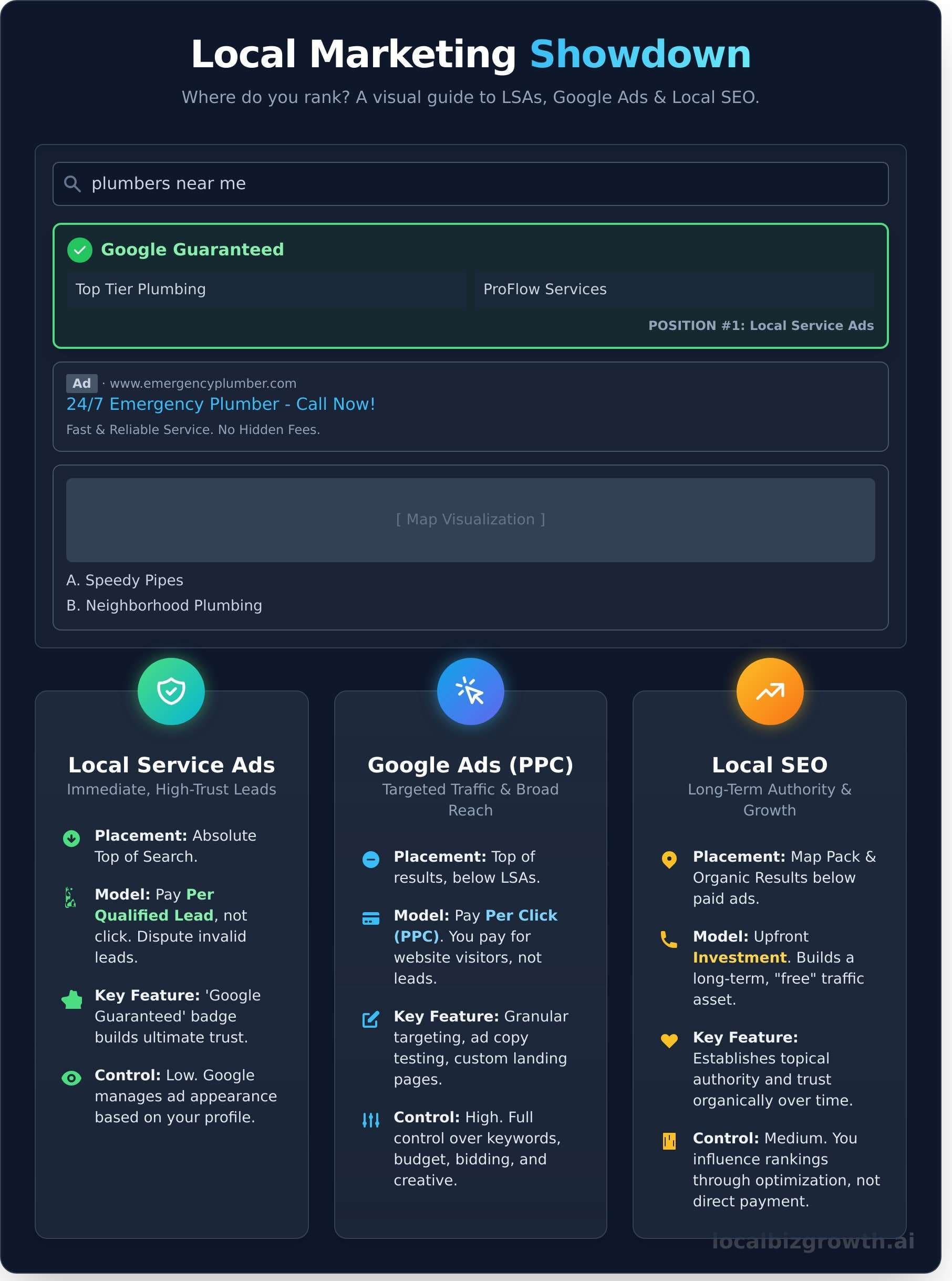The width and height of the screenshot is (952, 1281).
Task: Click the 'Google Ads (PPC)' card title
Action: pos(470,765)
